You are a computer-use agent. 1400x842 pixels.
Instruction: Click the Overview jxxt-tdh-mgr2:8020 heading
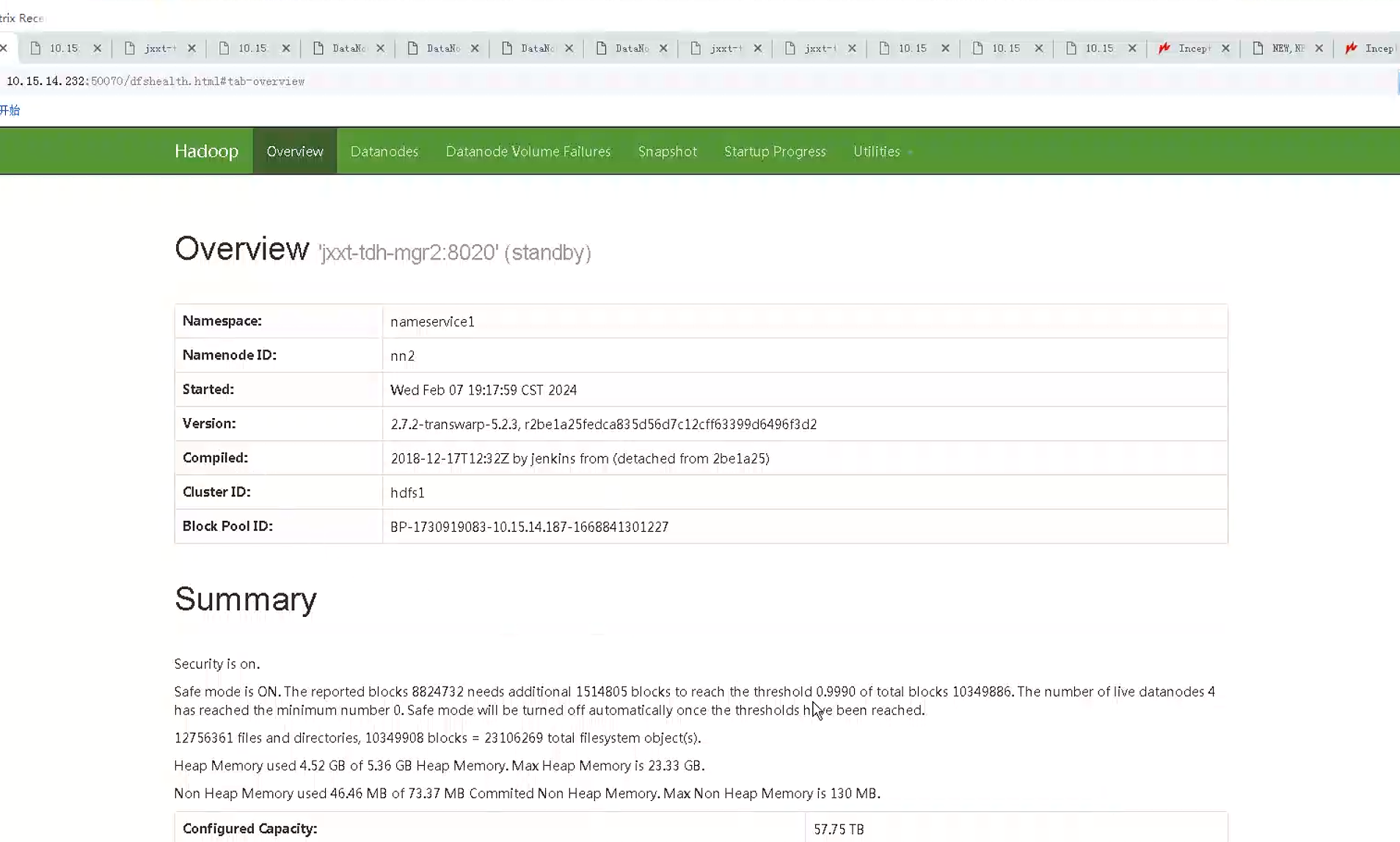coord(382,249)
